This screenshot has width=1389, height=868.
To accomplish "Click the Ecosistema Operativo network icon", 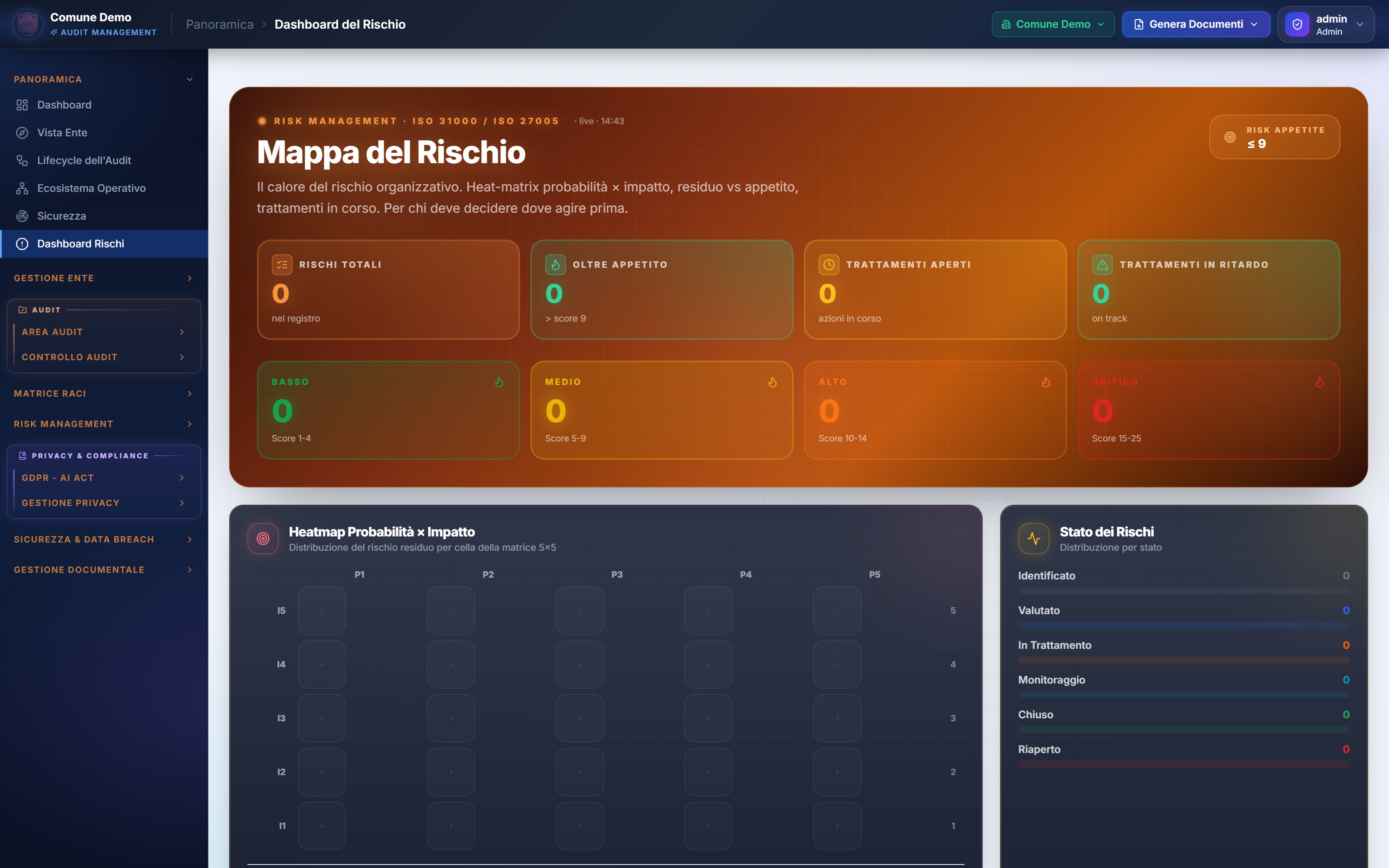I will click(x=22, y=188).
